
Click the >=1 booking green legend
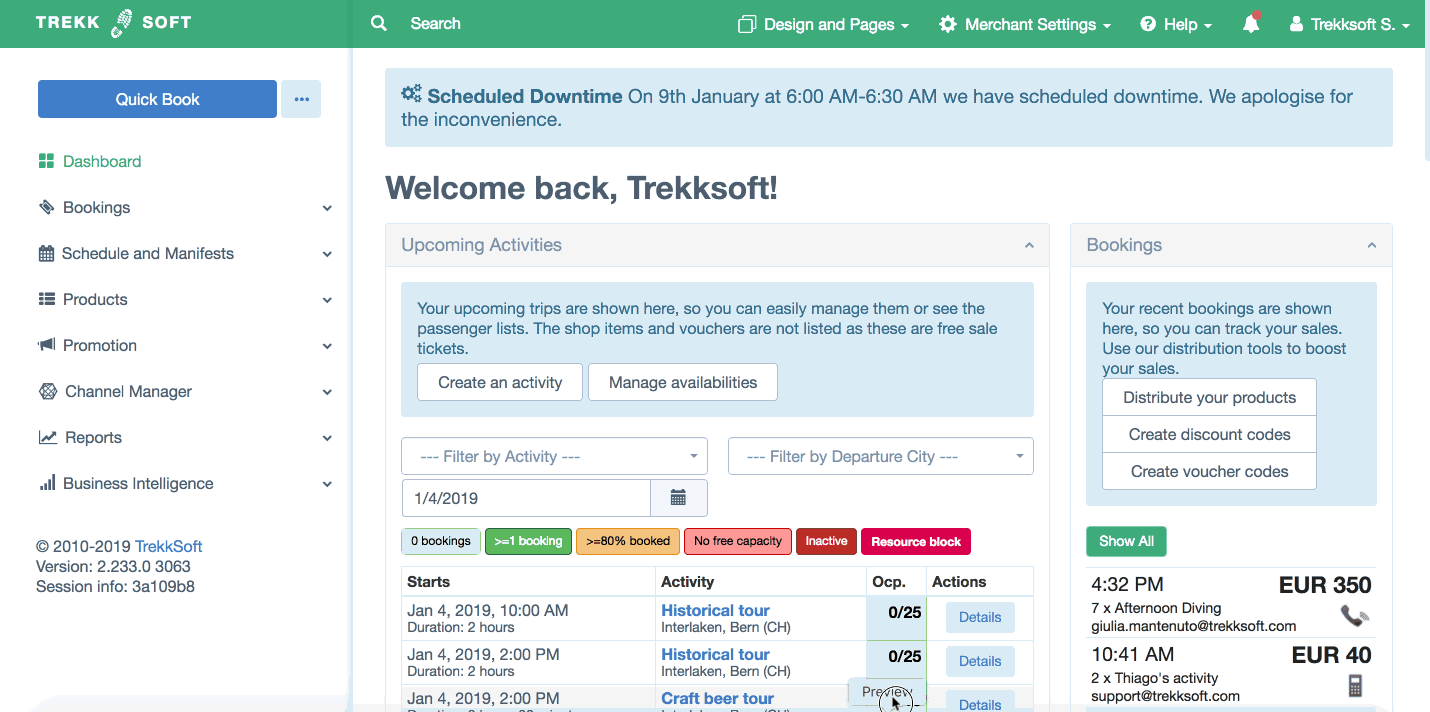point(528,541)
